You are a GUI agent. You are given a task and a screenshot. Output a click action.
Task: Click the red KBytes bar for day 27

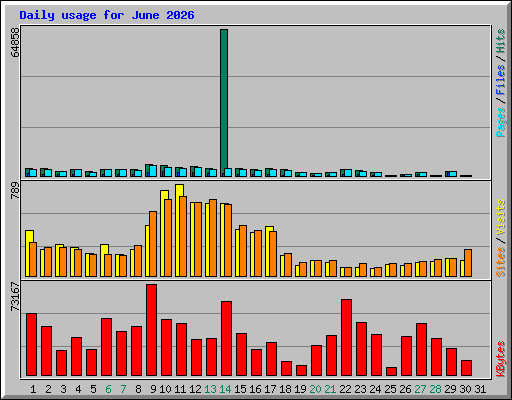[x=421, y=349]
